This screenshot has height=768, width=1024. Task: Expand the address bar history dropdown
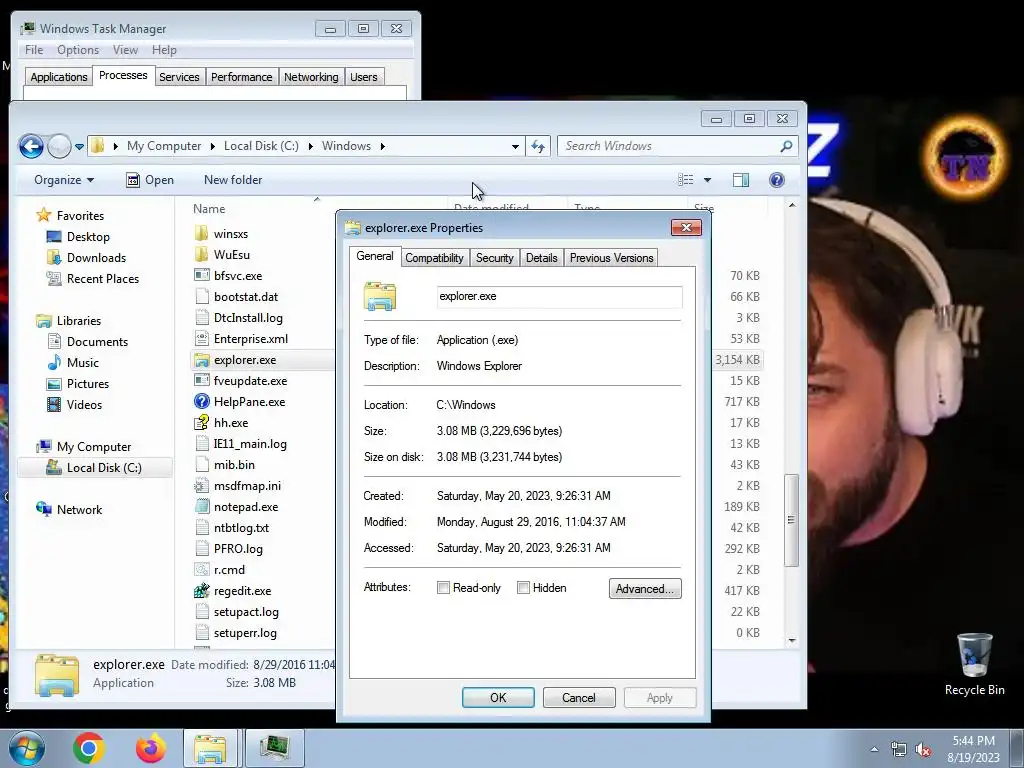point(515,146)
